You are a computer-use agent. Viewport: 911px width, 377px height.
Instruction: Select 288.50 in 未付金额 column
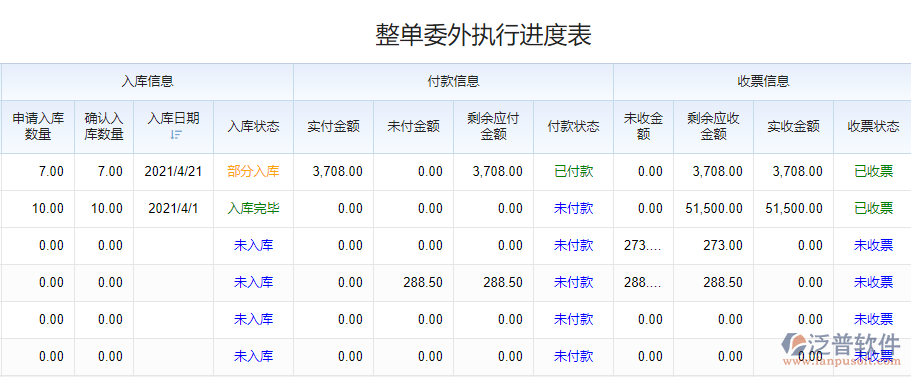(423, 282)
